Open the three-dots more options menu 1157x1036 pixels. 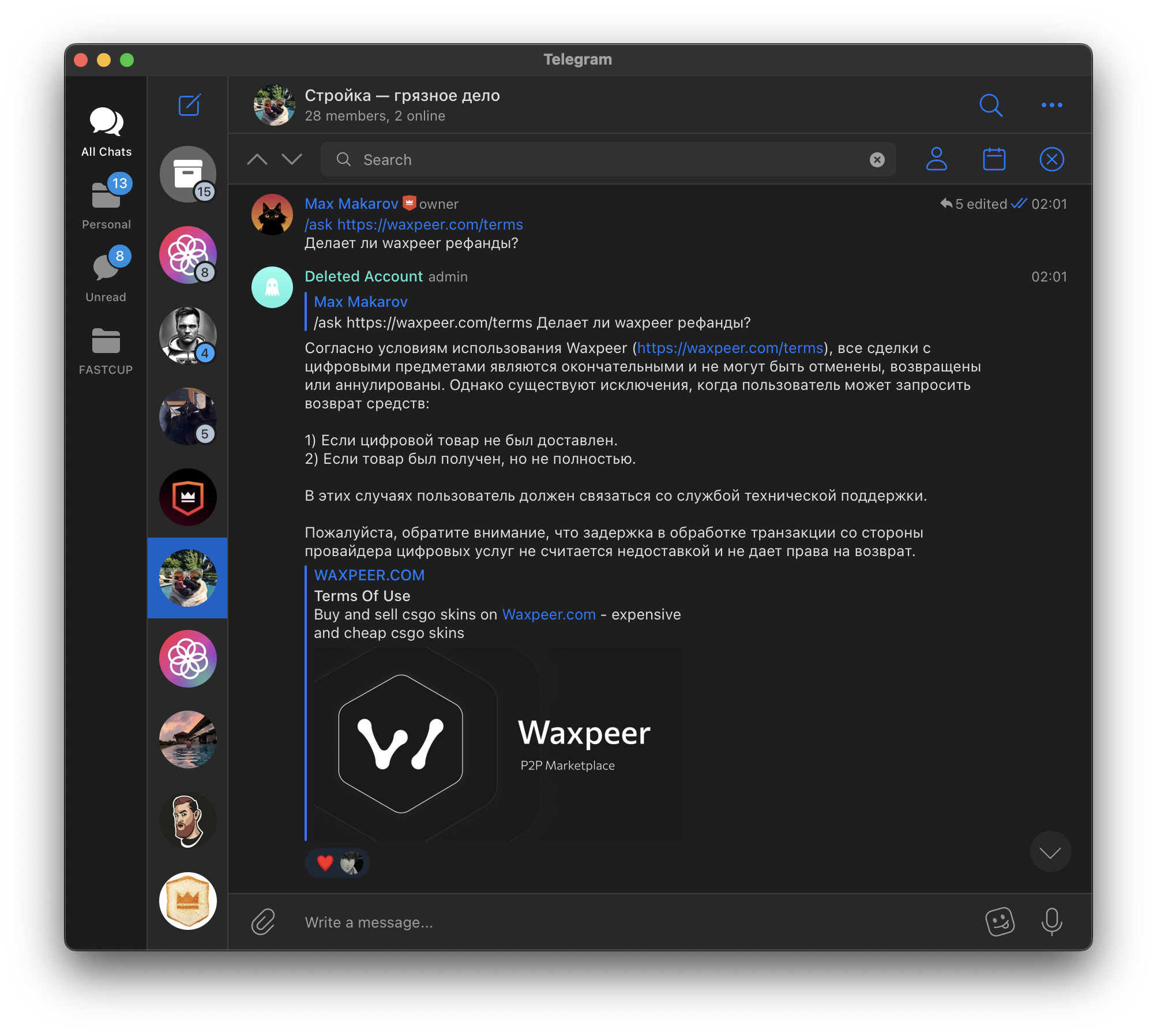1051,105
